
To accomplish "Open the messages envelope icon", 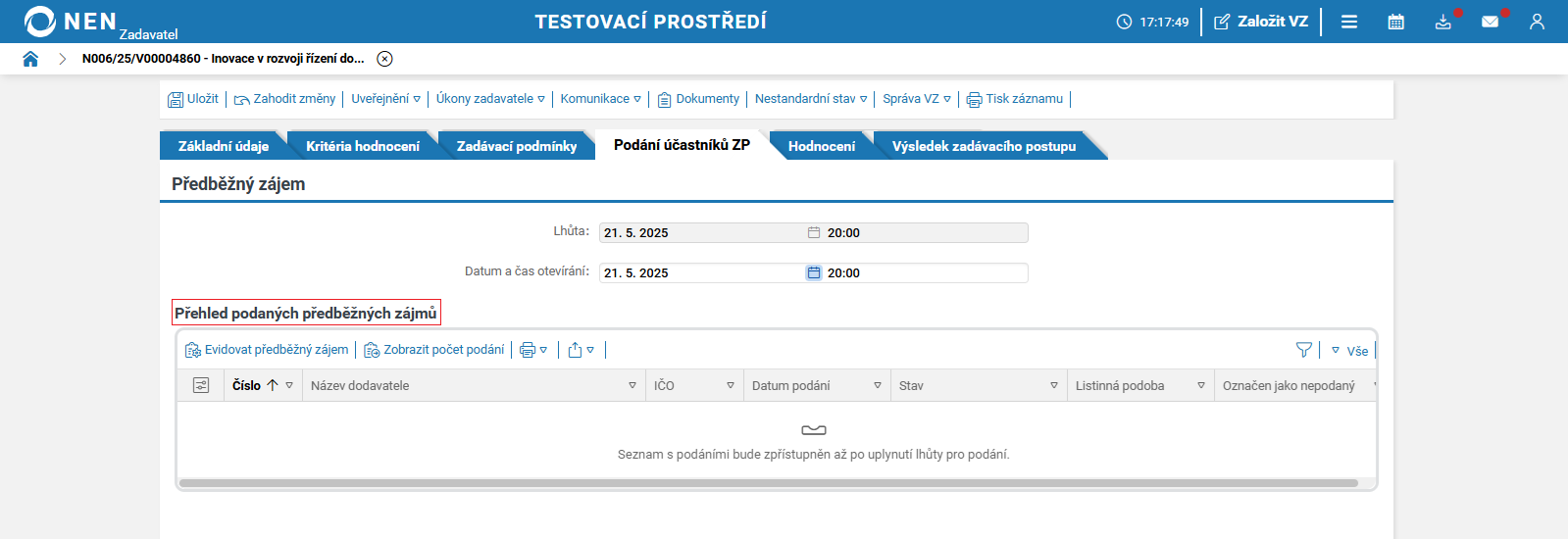I will 1491,22.
